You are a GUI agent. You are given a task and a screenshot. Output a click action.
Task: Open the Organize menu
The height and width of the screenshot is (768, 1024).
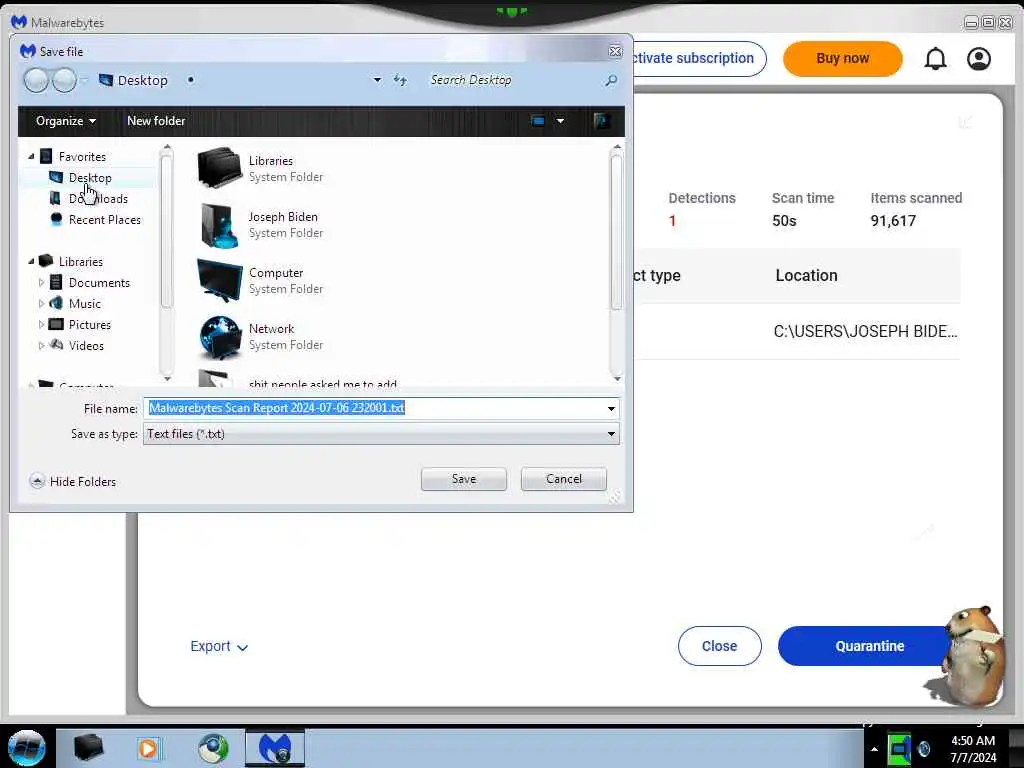pos(65,121)
